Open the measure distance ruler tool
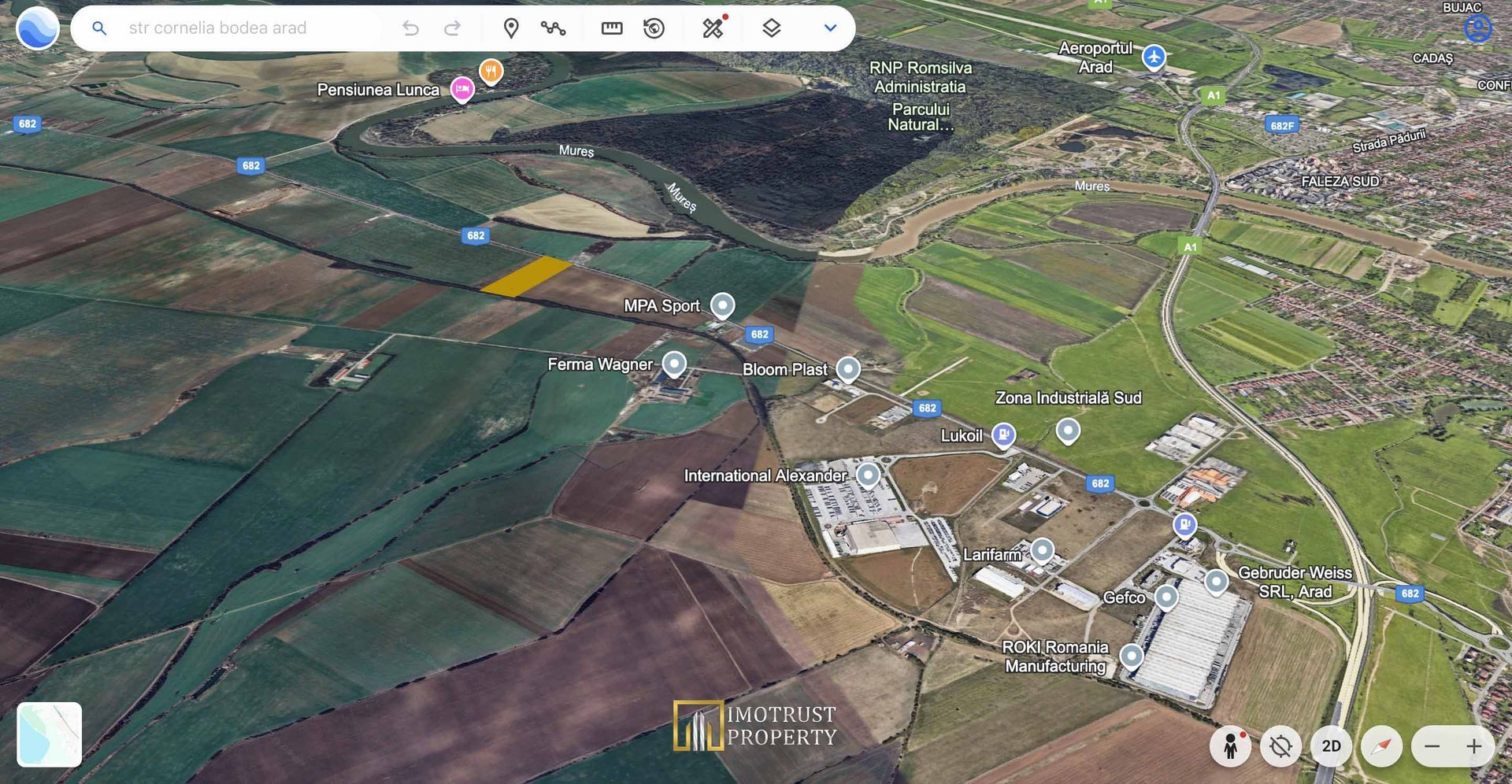The width and height of the screenshot is (1512, 784). [x=611, y=28]
